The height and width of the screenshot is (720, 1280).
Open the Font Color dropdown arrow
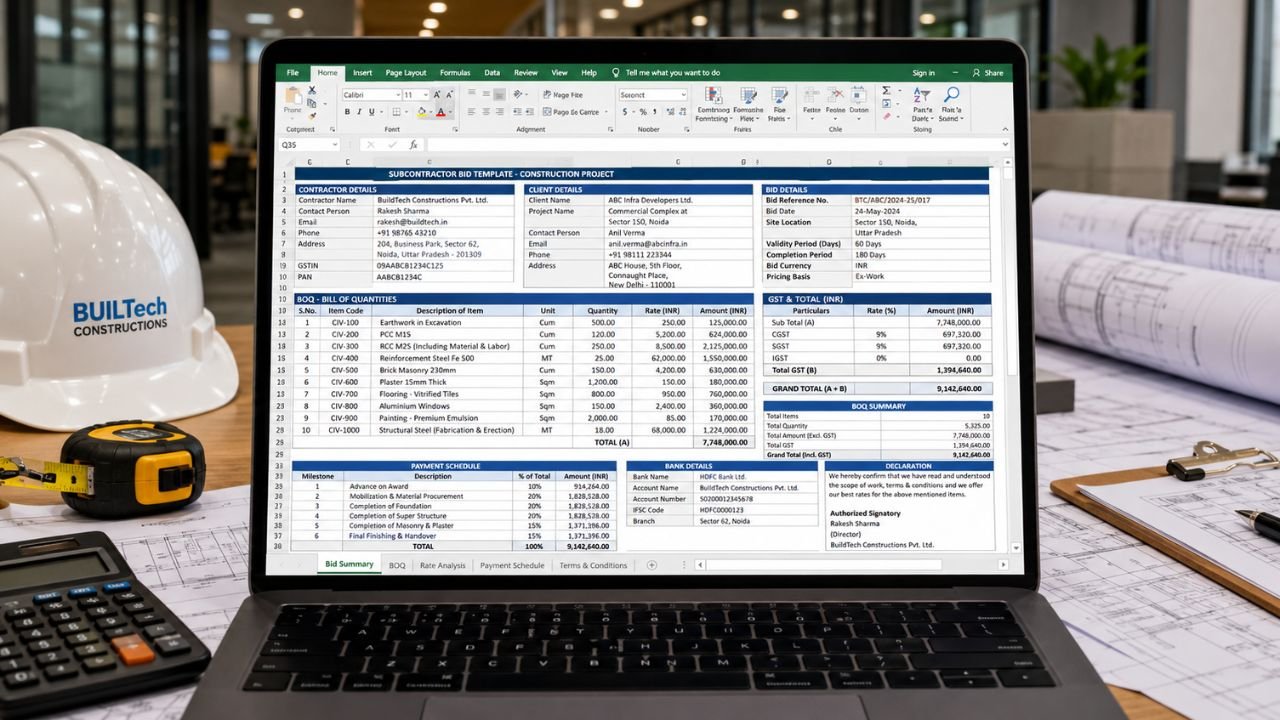coord(450,112)
